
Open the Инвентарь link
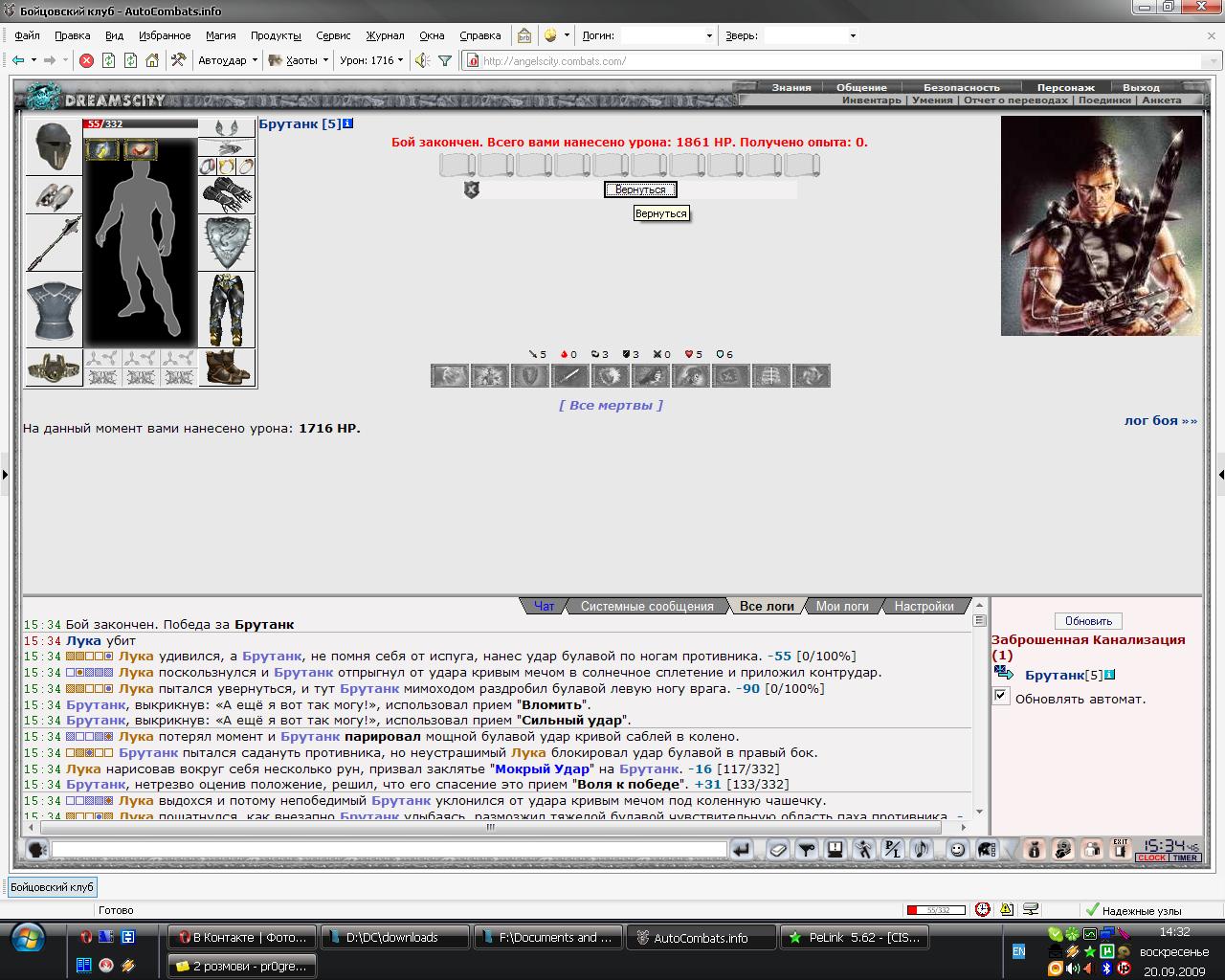[871, 100]
